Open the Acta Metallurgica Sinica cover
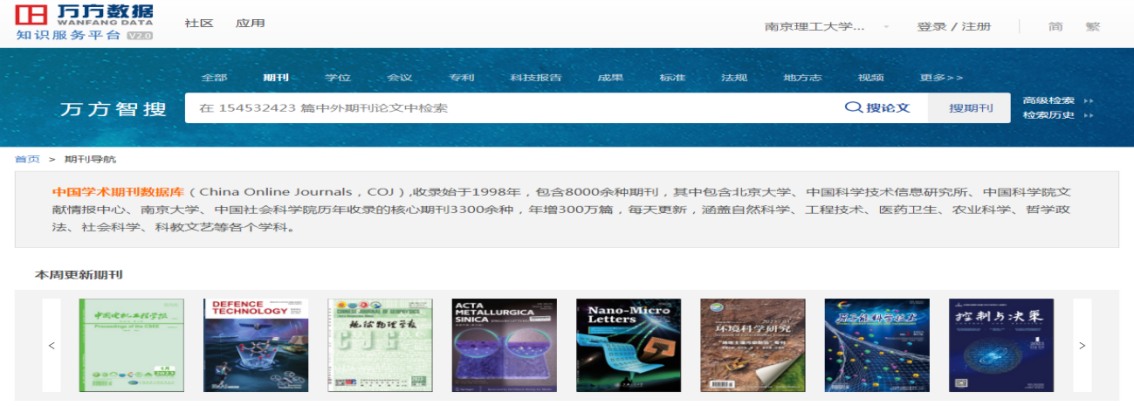This screenshot has width=1134, height=406. 505,345
